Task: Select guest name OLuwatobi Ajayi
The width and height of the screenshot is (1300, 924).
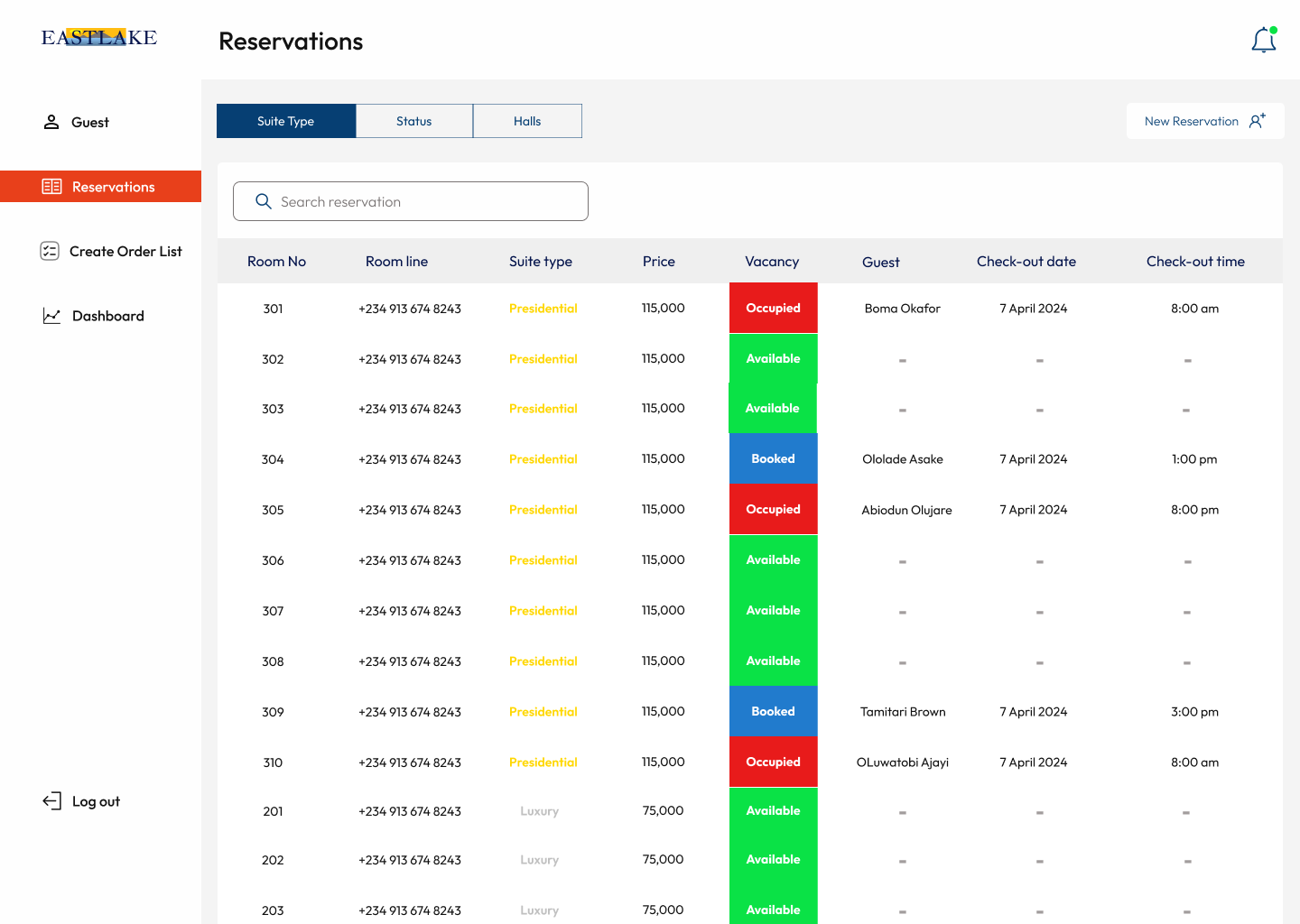Action: click(903, 762)
